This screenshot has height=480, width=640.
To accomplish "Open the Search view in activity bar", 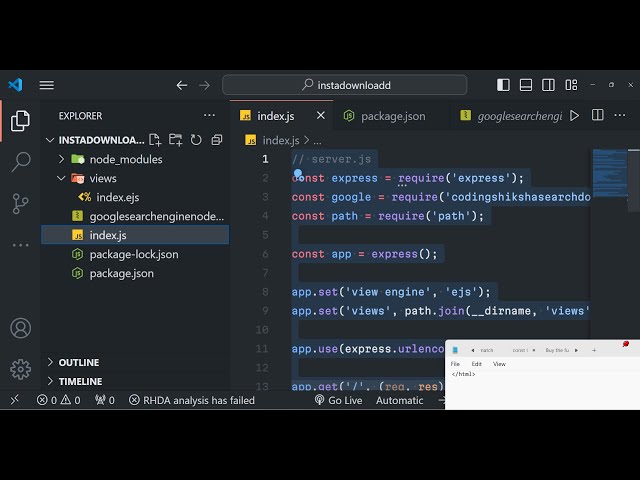I will pyautogui.click(x=20, y=161).
